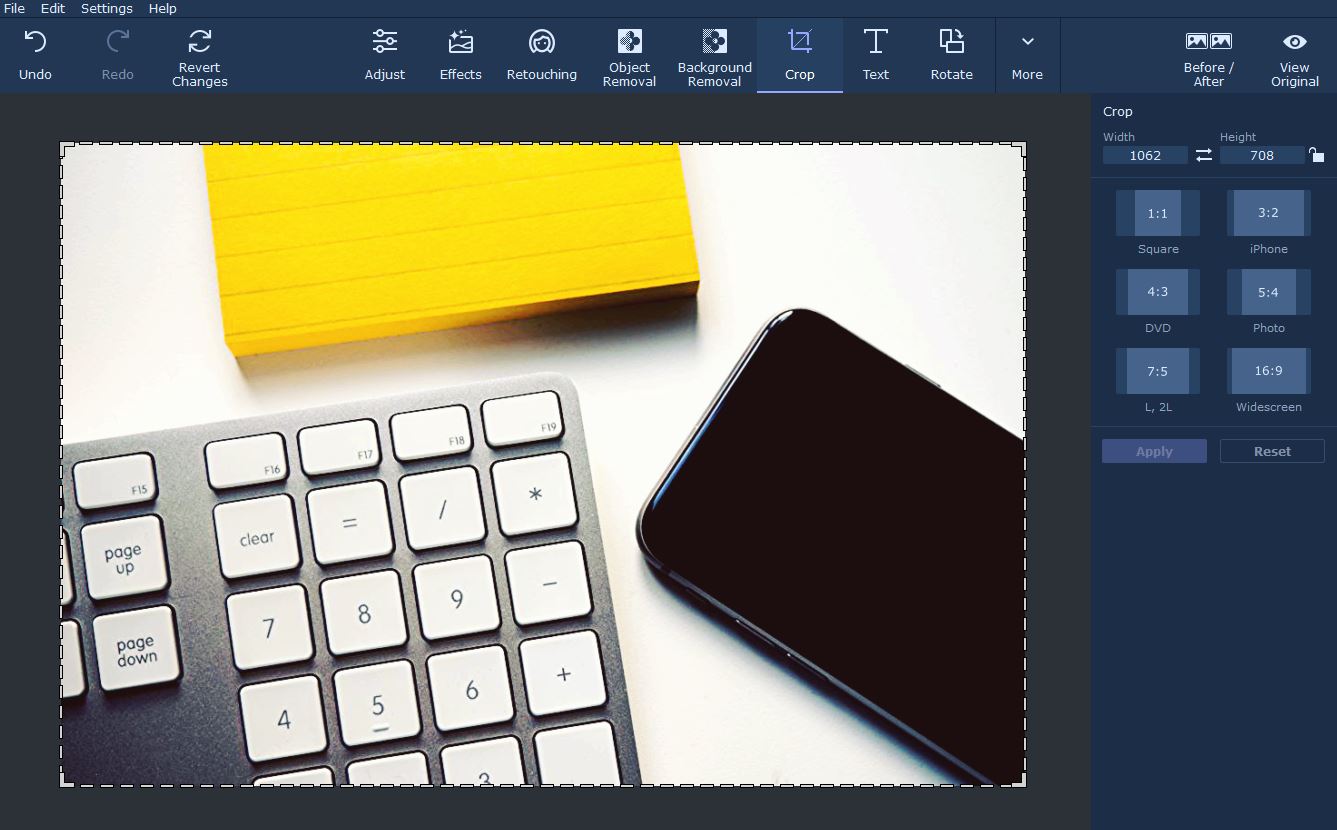Open the Text tool

coord(875,55)
